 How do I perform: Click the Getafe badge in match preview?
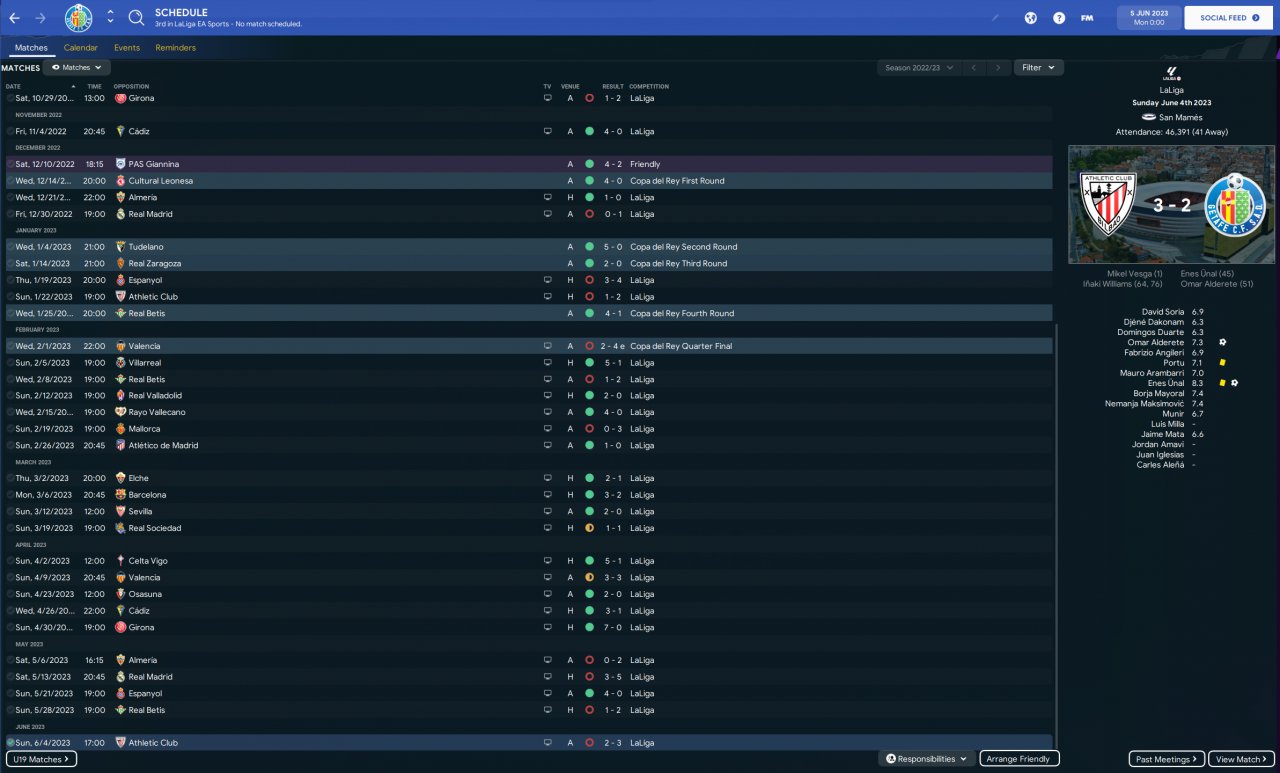pos(1235,204)
